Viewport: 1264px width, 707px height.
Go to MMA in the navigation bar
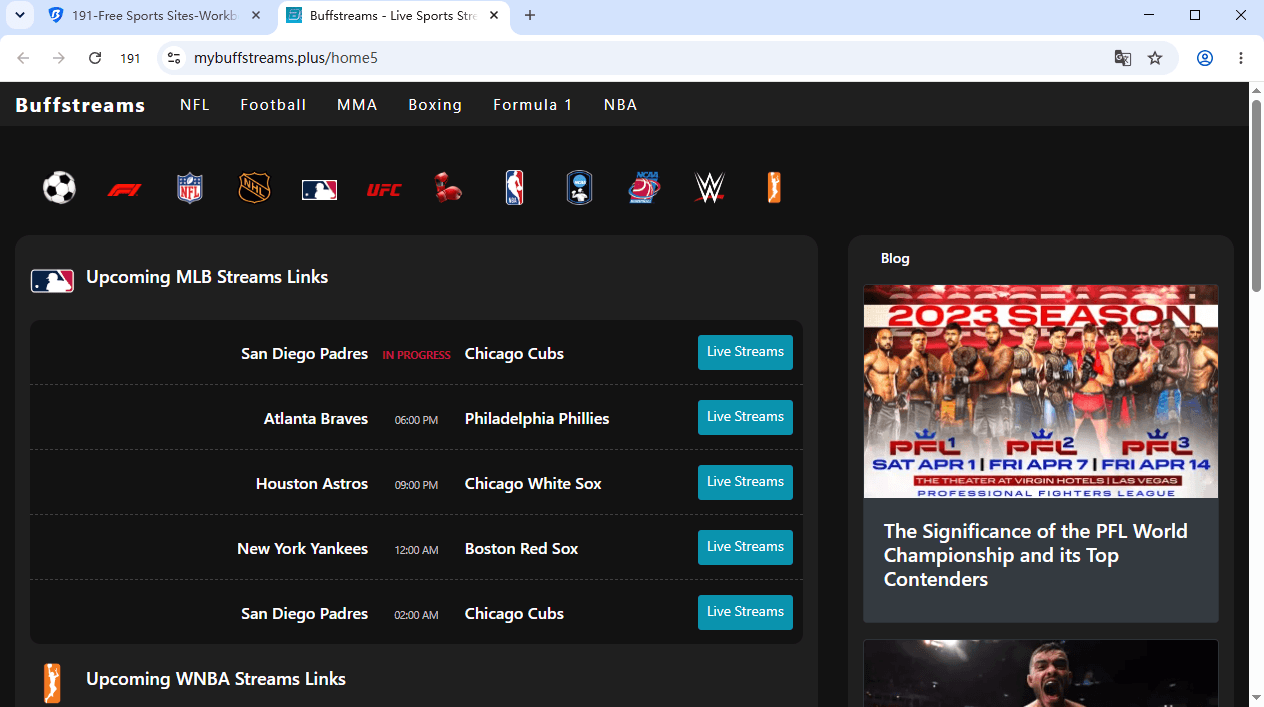(357, 105)
